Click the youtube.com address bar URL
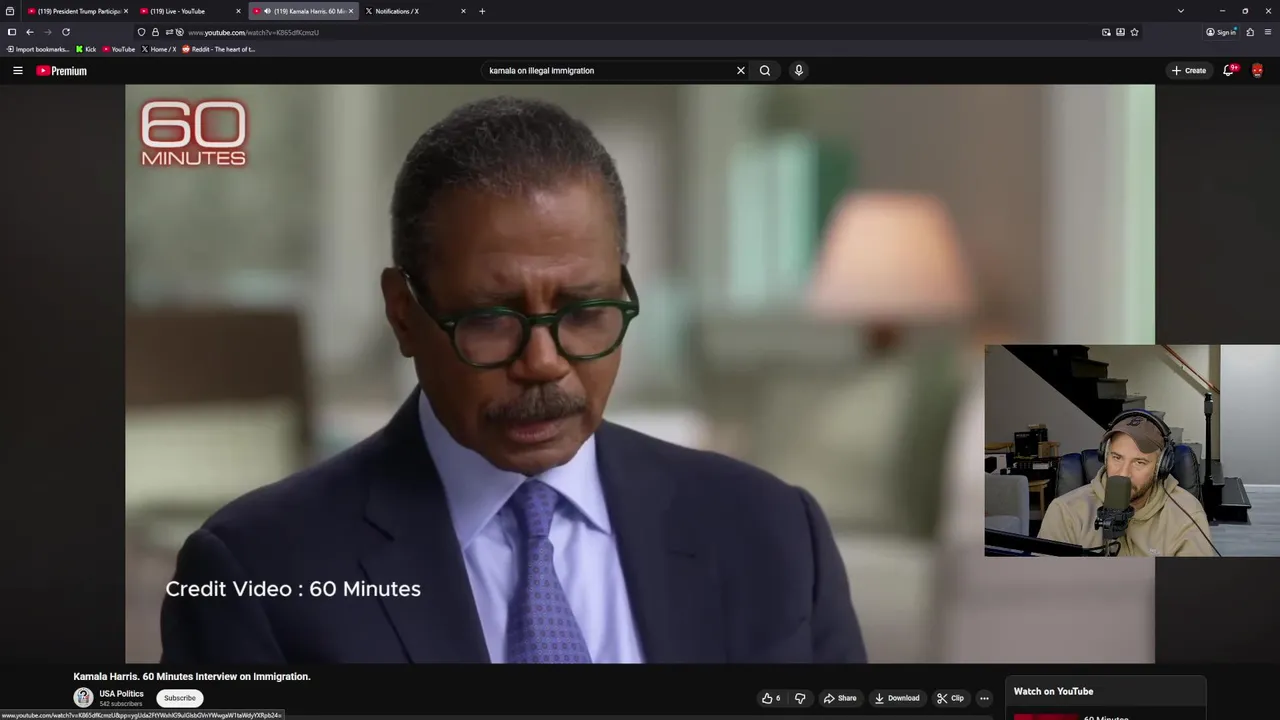Screen dimensions: 1280x720 tap(253, 32)
